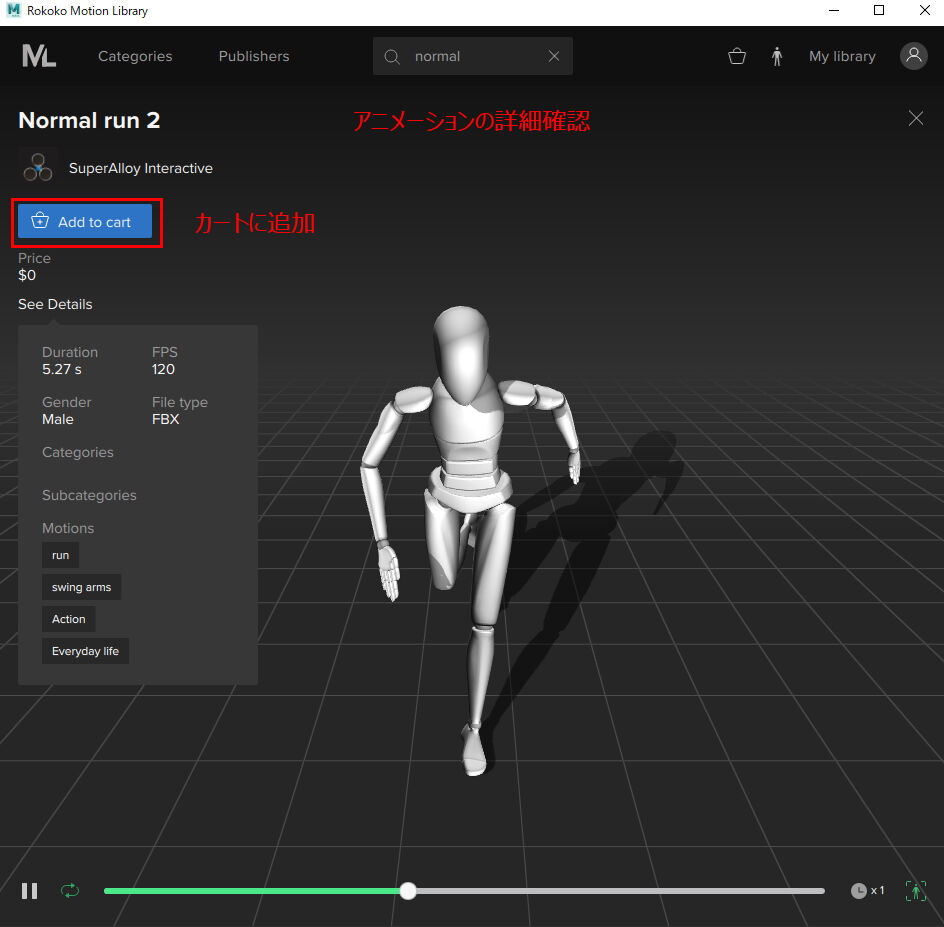Image resolution: width=944 pixels, height=927 pixels.
Task: Open the Publishers menu
Action: [253, 56]
